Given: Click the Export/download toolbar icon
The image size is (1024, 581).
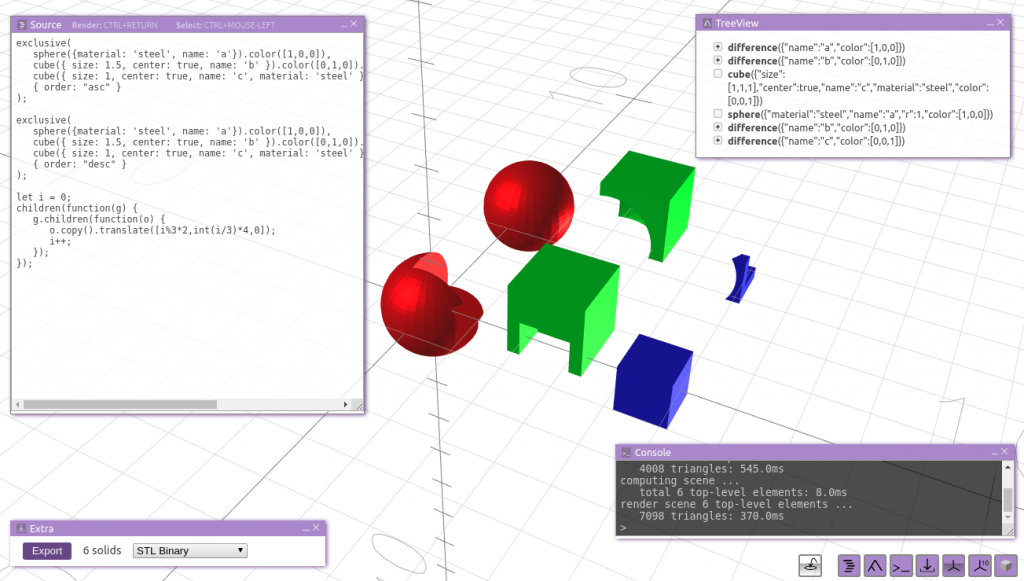Looking at the screenshot, I should point(927,566).
